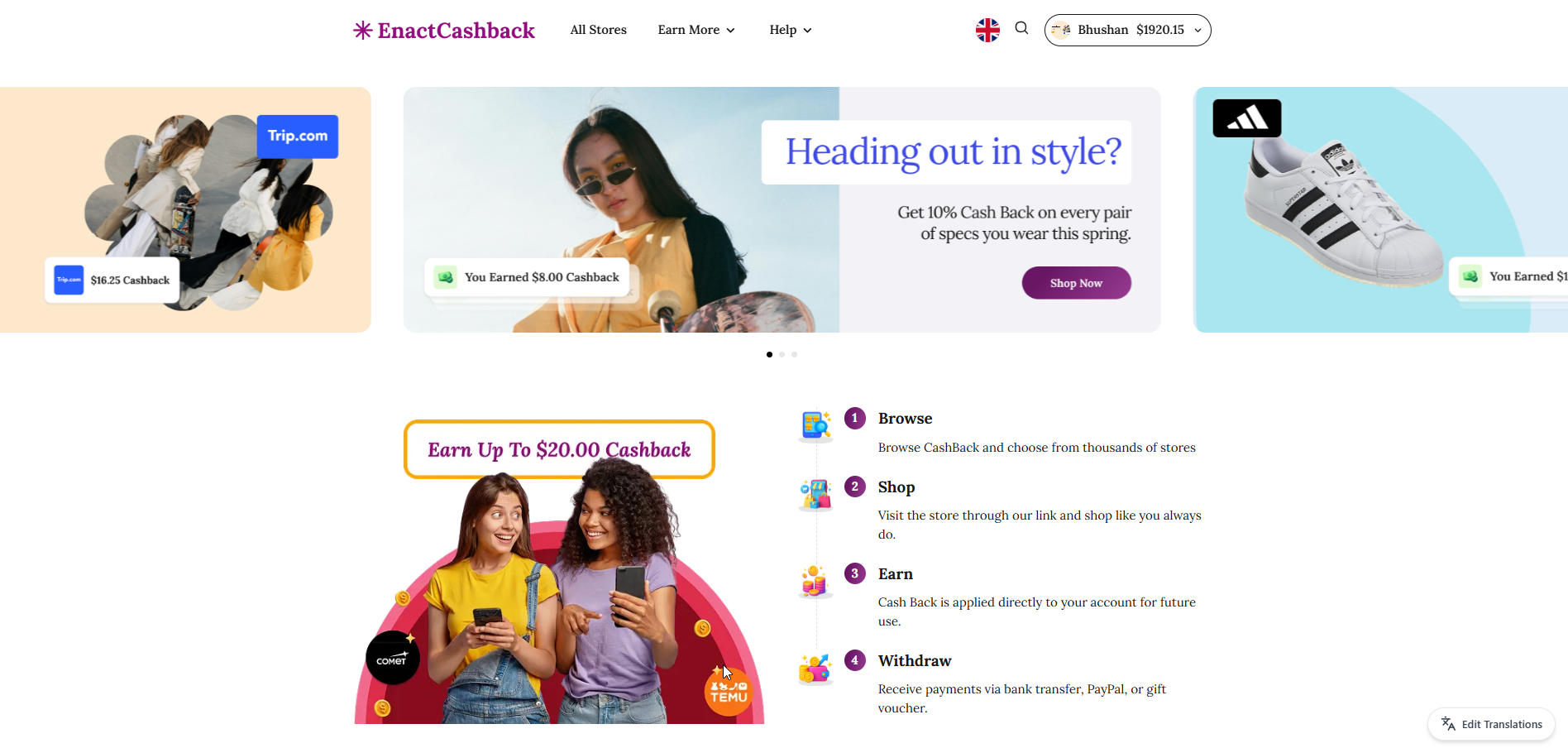The image size is (1568, 748).
Task: Select the third carousel dot
Action: [x=794, y=354]
